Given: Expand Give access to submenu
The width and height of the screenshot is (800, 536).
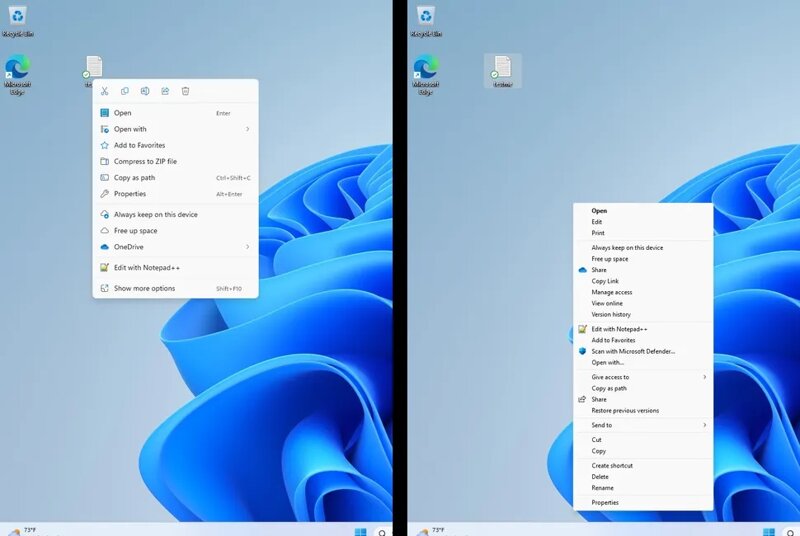Looking at the screenshot, I should [x=643, y=377].
